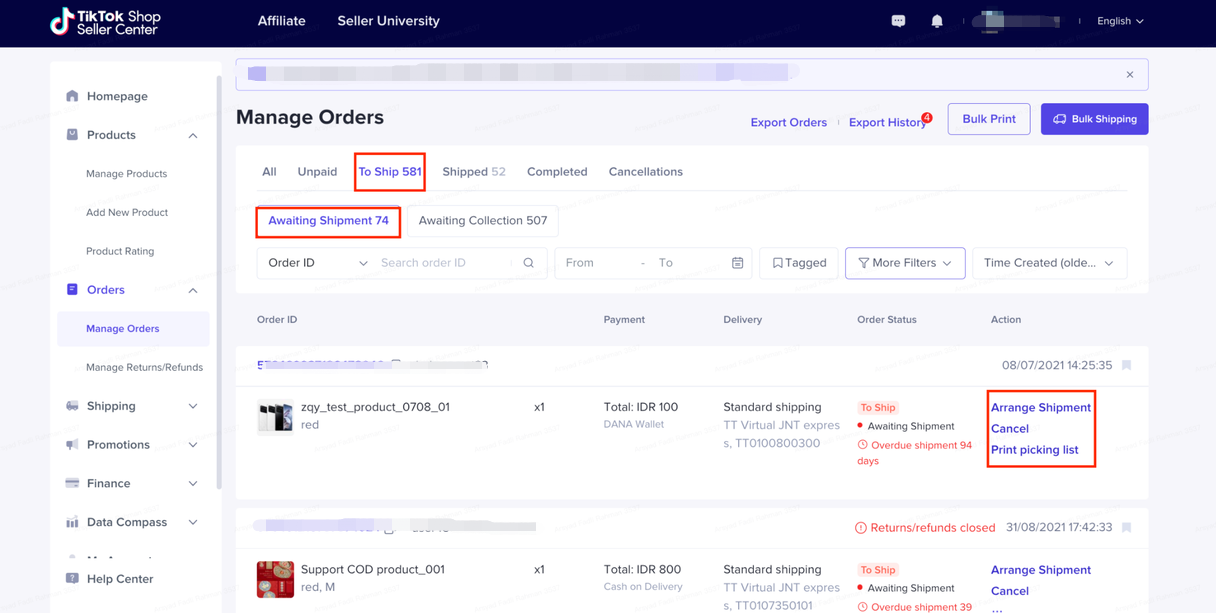Bookmark the first order with flag icon
The width and height of the screenshot is (1216, 613).
coord(1126,366)
